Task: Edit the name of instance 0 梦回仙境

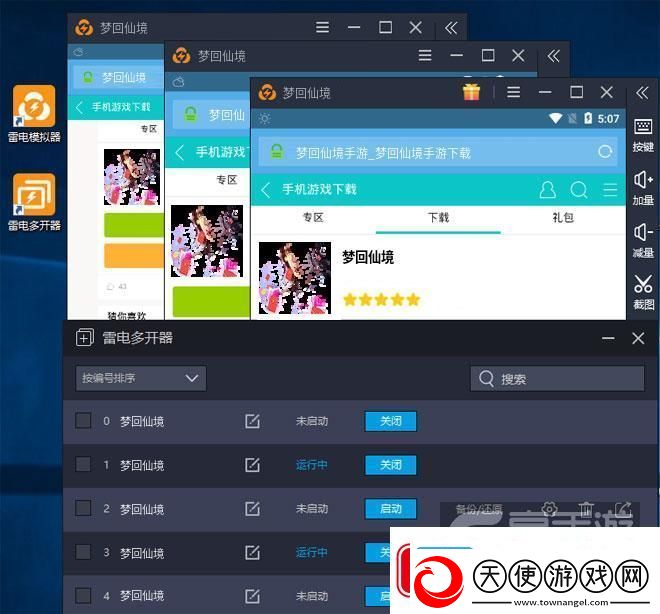Action: coord(252,421)
